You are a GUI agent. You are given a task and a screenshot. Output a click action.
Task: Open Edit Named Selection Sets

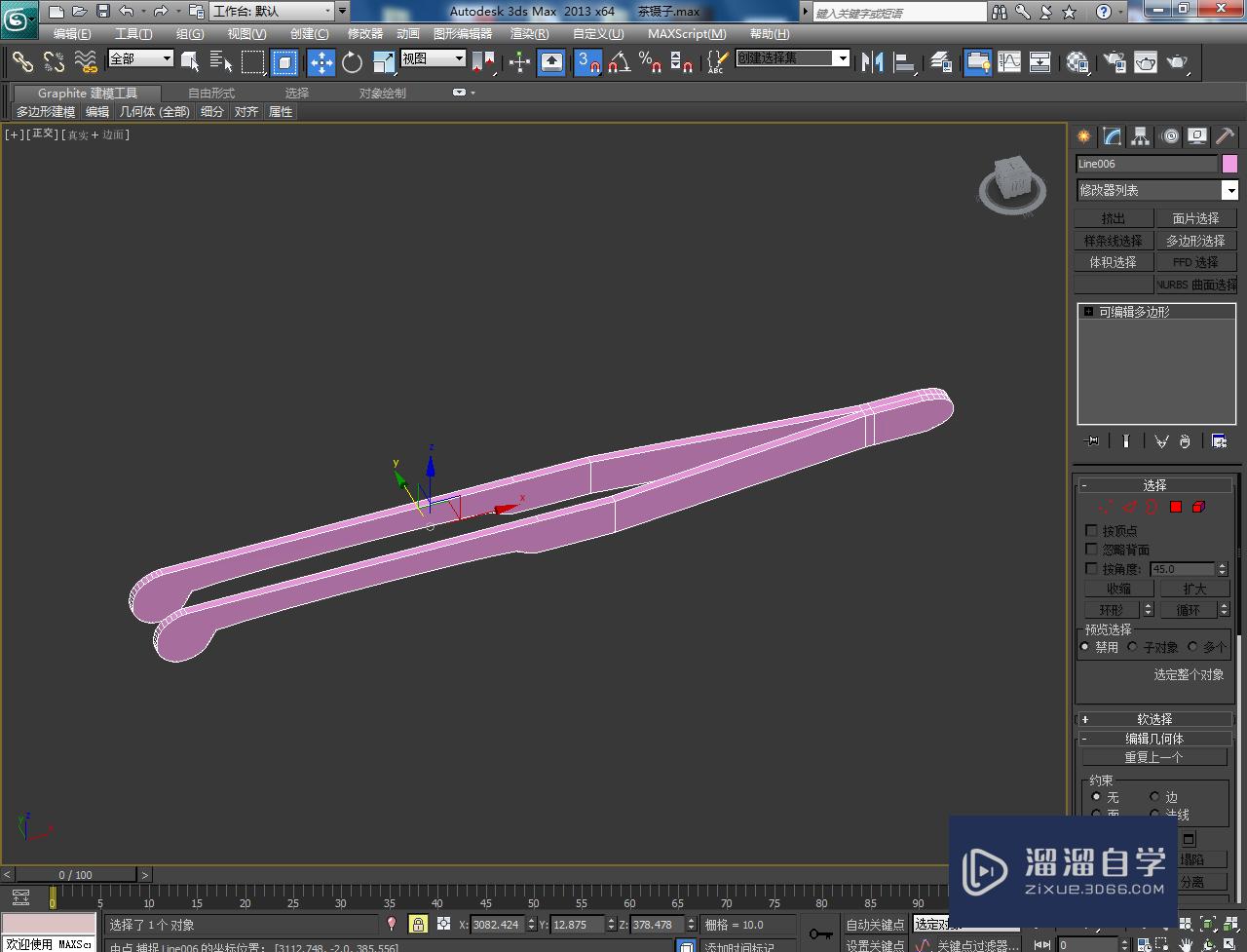pos(716,62)
